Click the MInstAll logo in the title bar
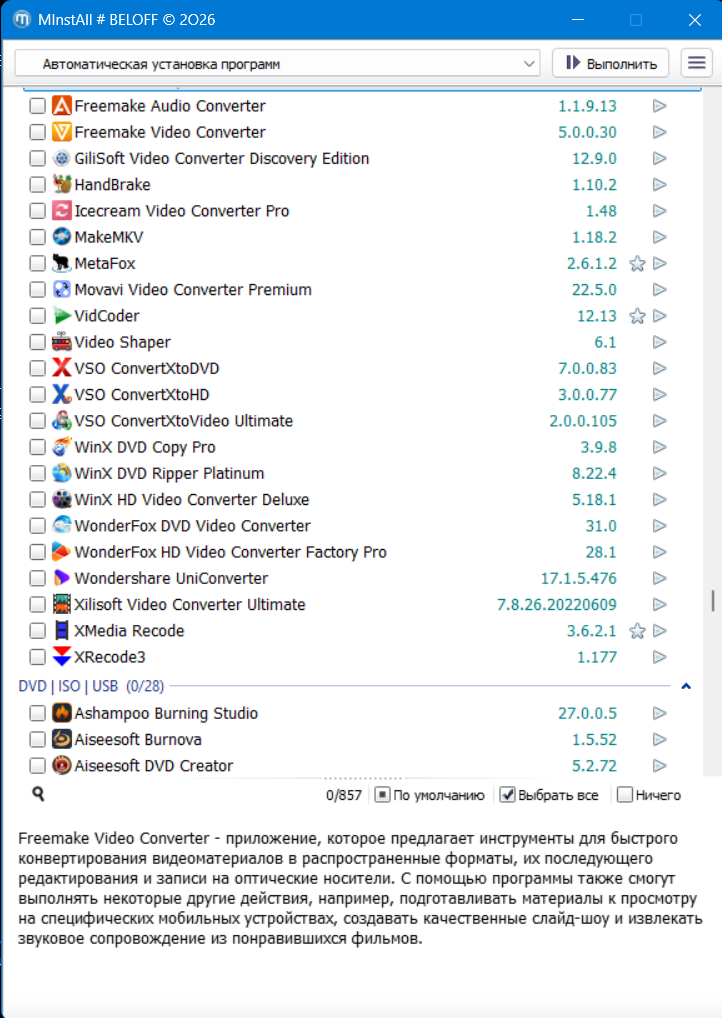 coord(21,19)
